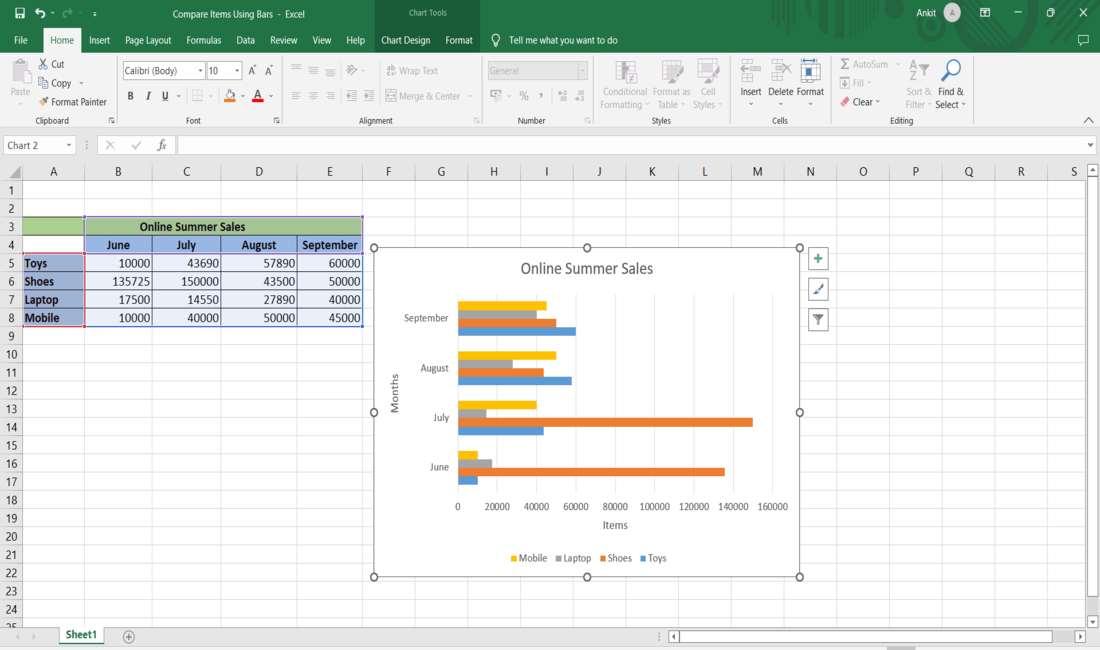
Task: Toggle Italic formatting
Action: (148, 96)
